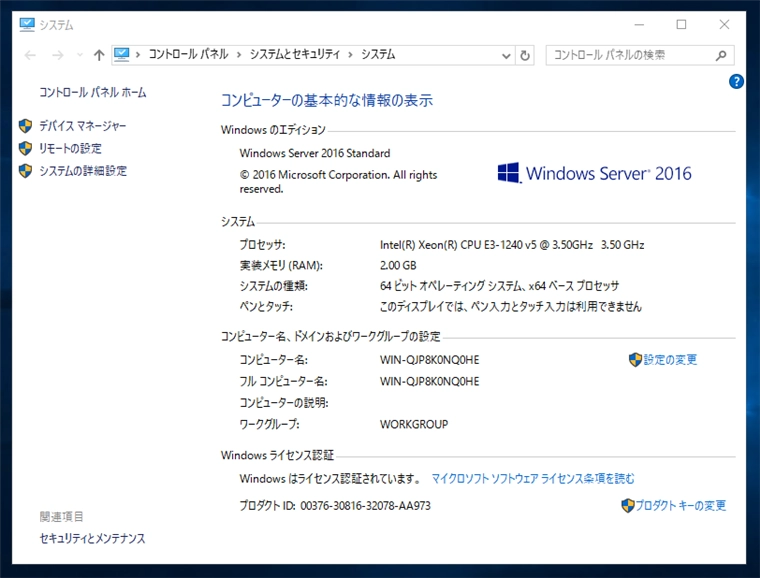Click 設定の変更 link
The image size is (760, 578).
pos(670,359)
